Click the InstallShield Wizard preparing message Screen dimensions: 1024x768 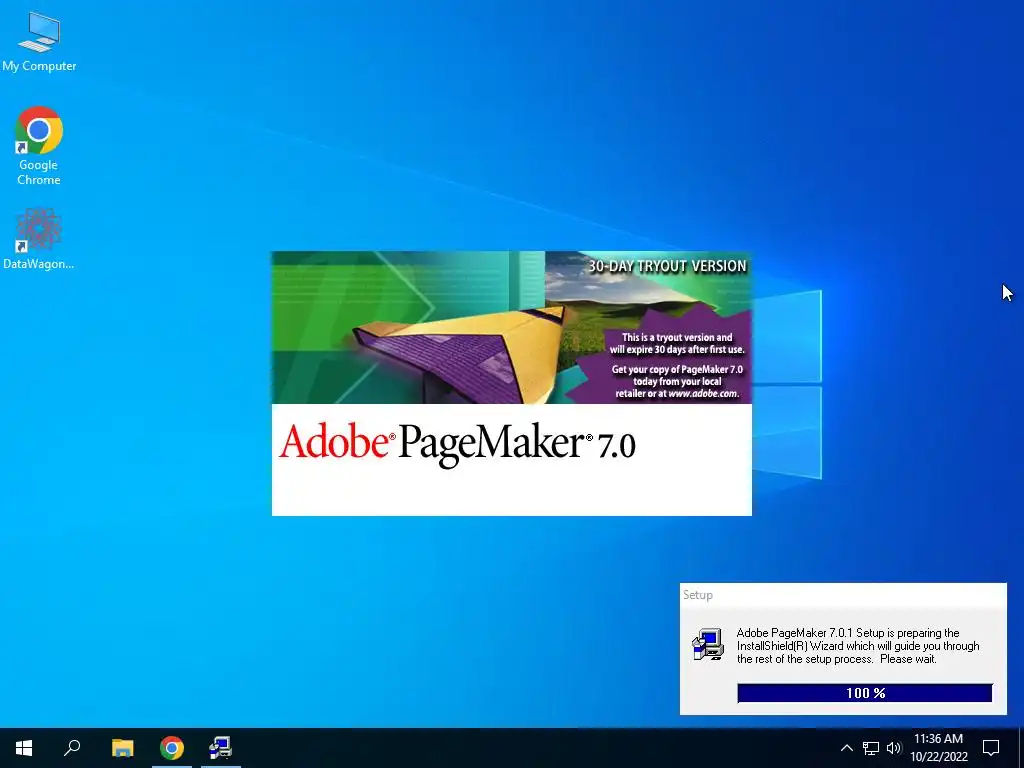click(x=858, y=646)
